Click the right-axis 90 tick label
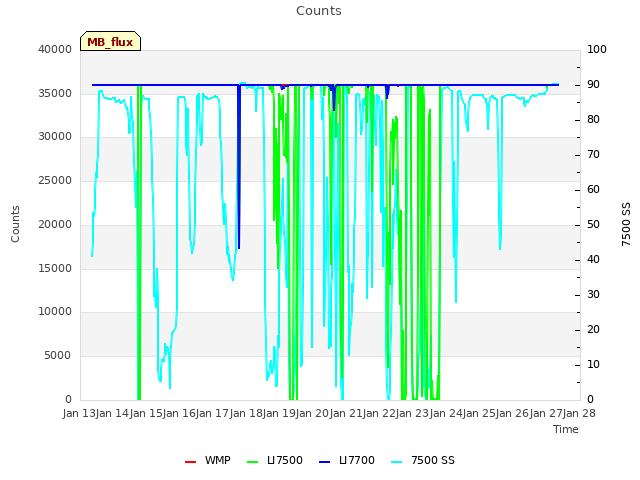Viewport: 640px width, 480px height. [x=593, y=84]
